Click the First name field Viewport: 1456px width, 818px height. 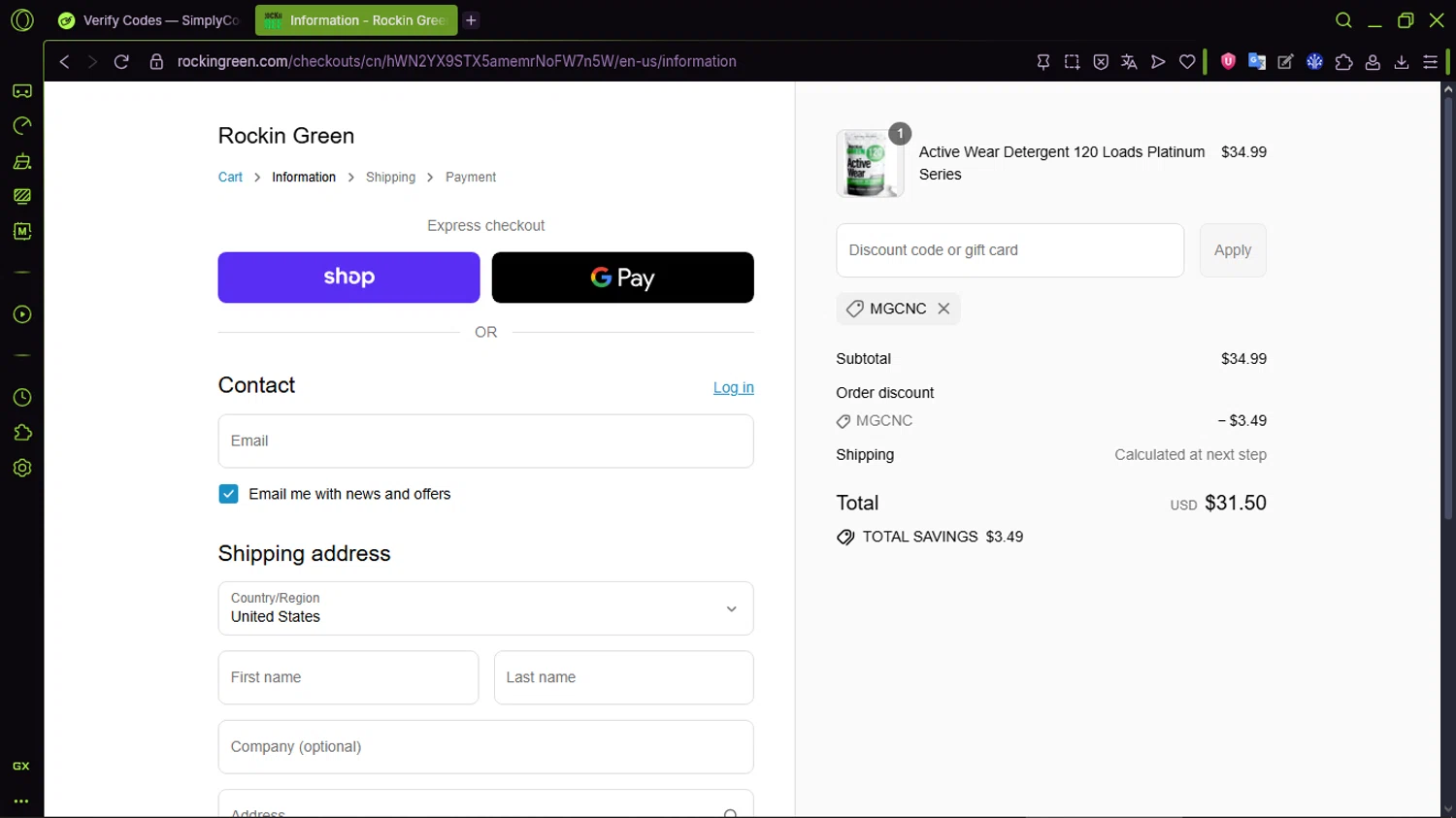click(348, 677)
